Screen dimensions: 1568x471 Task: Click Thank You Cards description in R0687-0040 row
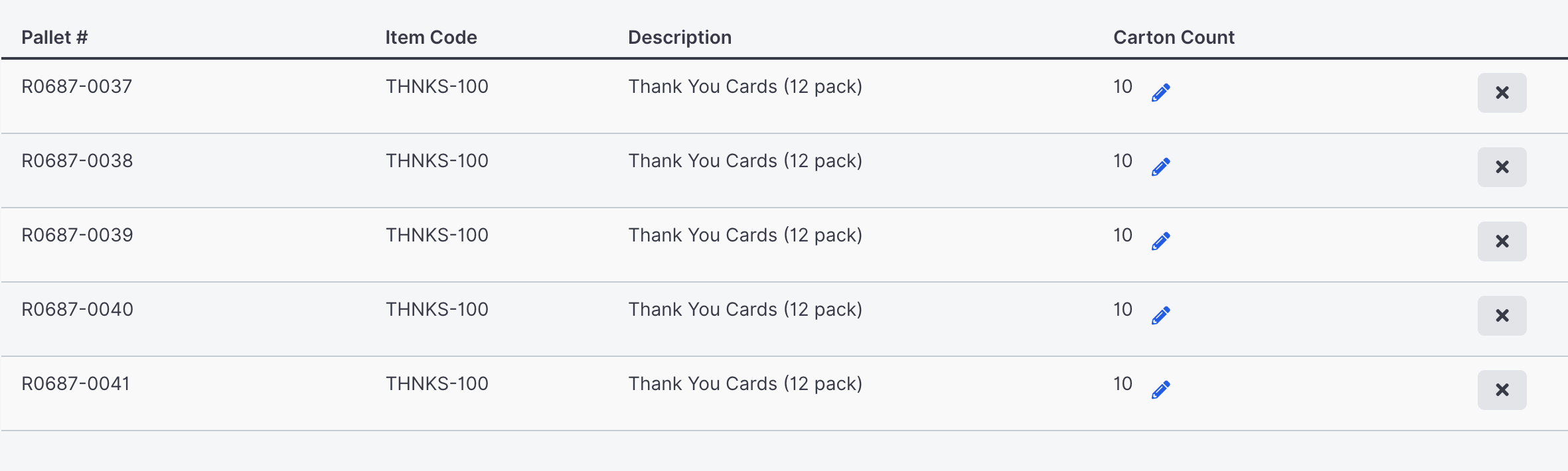[745, 310]
